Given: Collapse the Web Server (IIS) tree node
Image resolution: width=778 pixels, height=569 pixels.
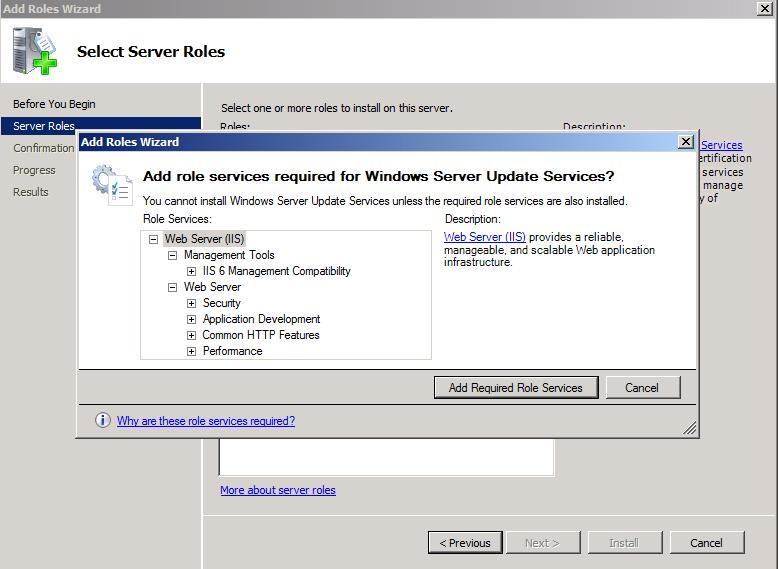Looking at the screenshot, I should coord(153,239).
